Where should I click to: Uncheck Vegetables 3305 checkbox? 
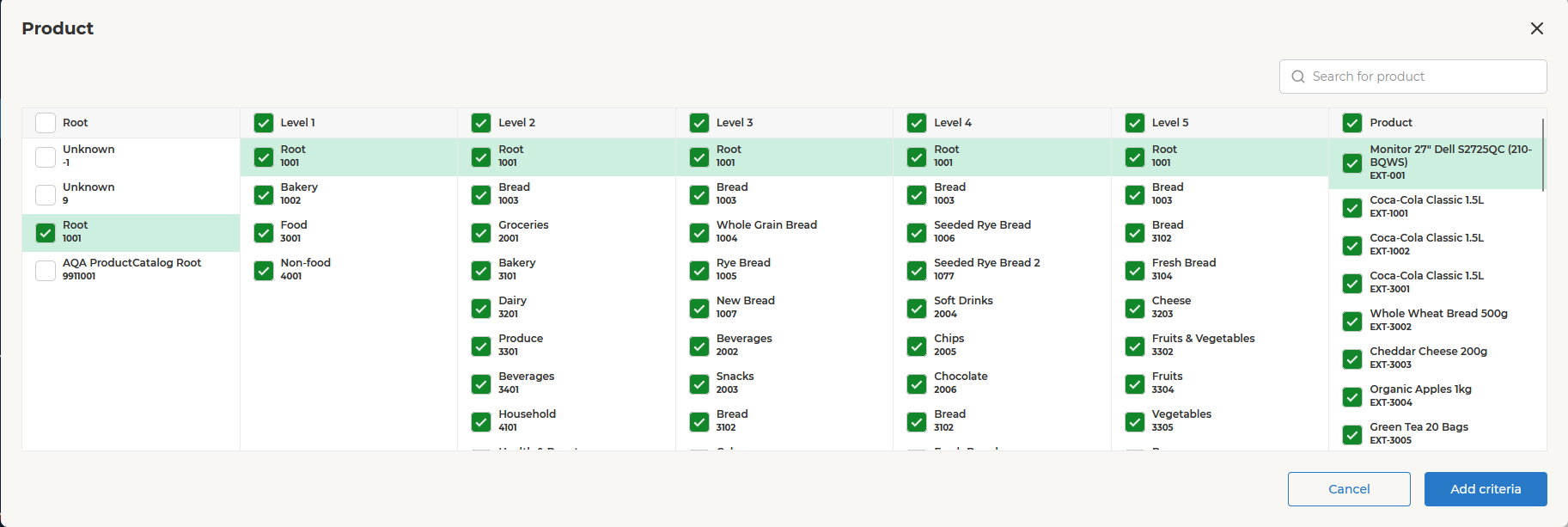point(1135,422)
